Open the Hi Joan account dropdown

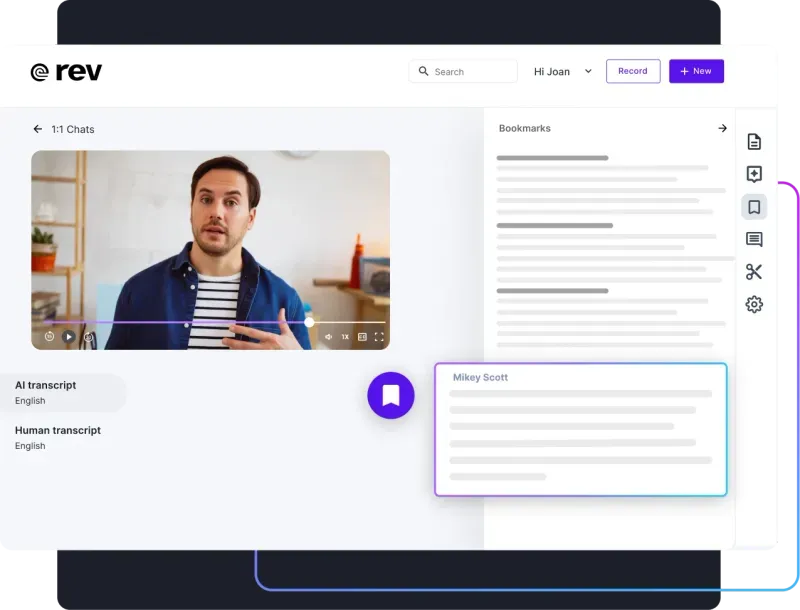coord(563,71)
